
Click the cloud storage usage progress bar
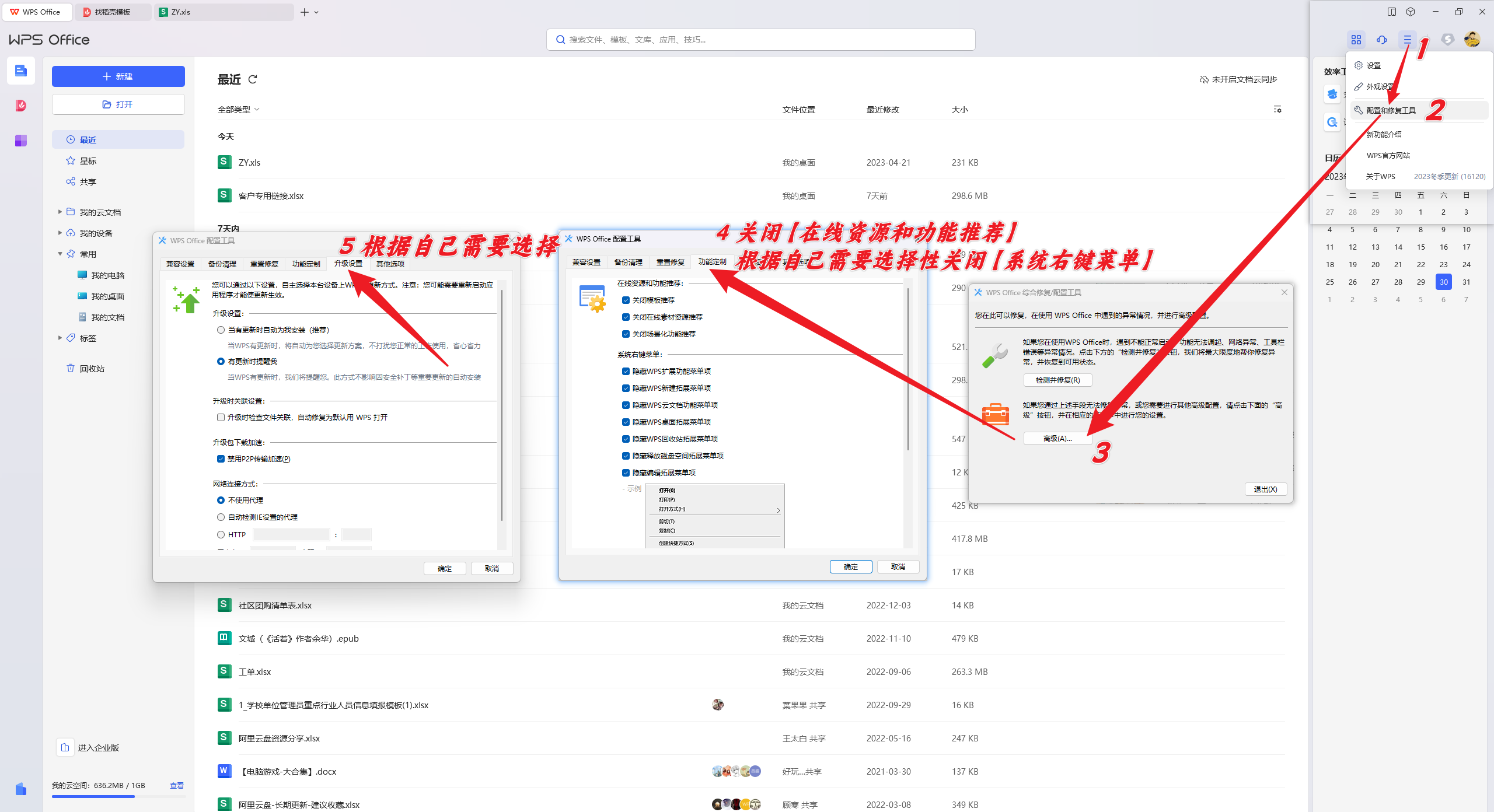(x=118, y=796)
